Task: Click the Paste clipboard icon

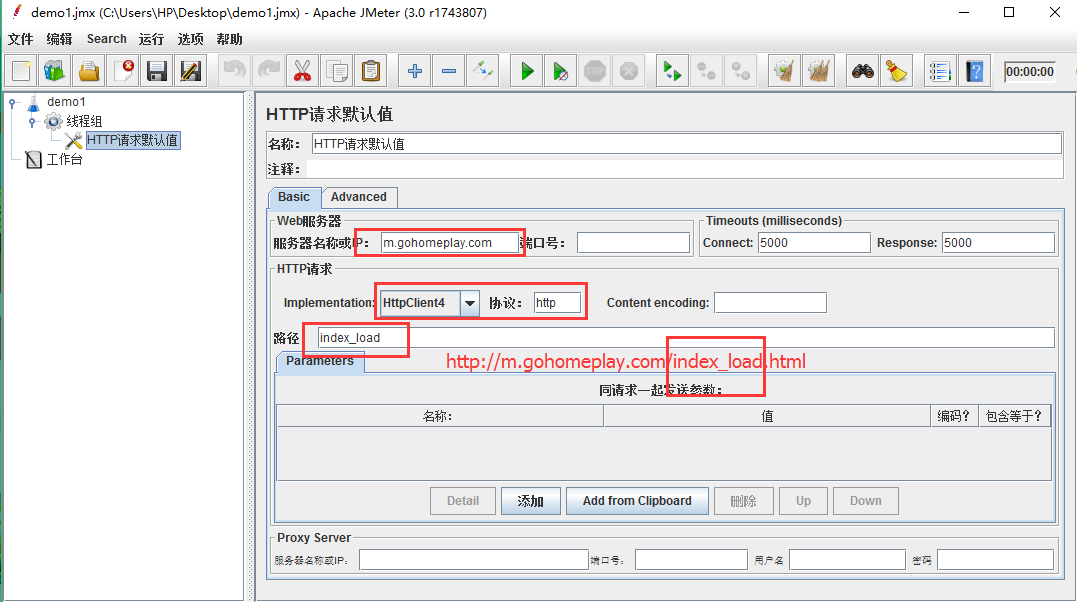Action: coord(371,71)
